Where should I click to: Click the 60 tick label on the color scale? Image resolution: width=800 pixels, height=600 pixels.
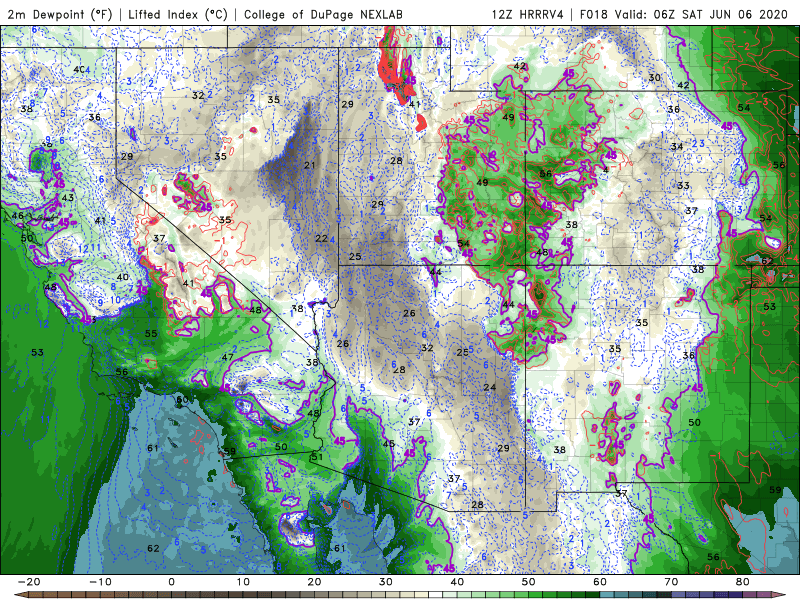600,582
